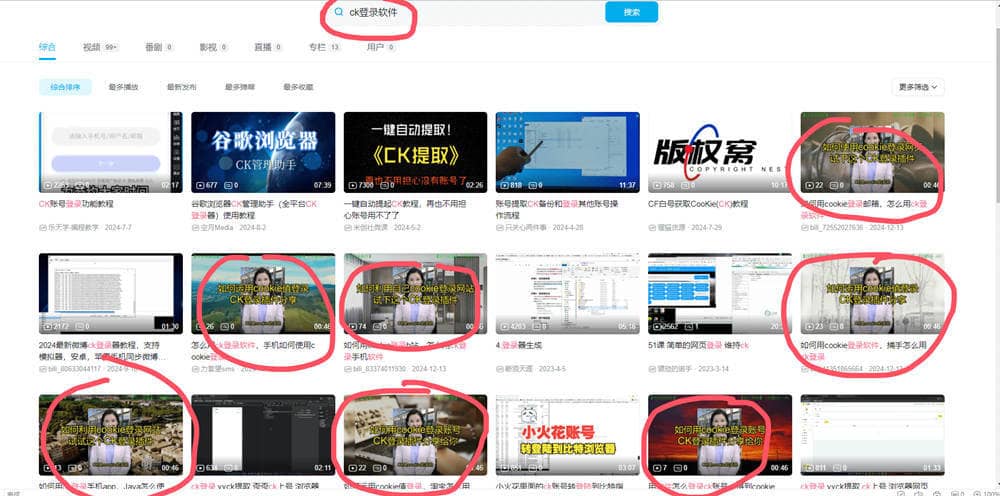The height and width of the screenshot is (496, 1000).
Task: Click the play-count icon beside 4203
Action: pos(505,326)
